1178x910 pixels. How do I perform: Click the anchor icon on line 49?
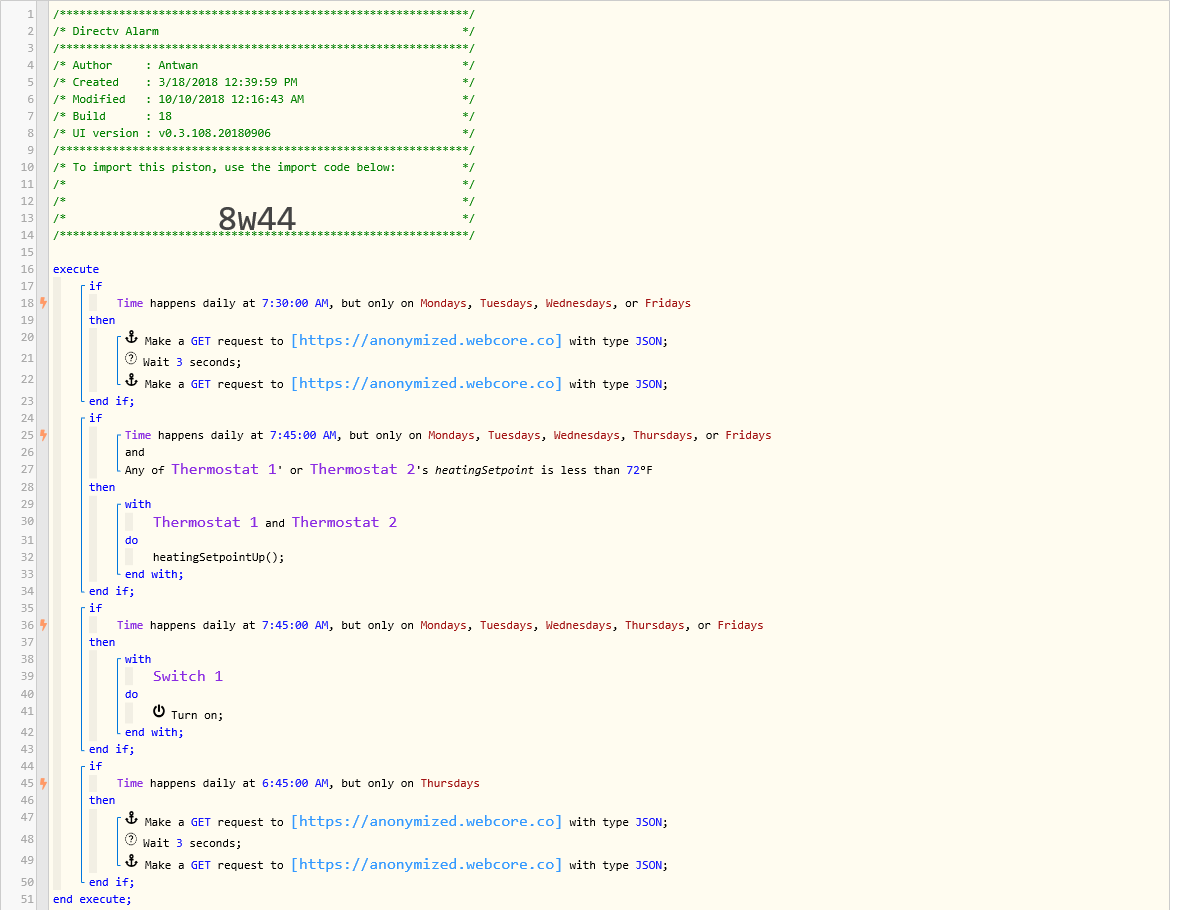click(131, 861)
